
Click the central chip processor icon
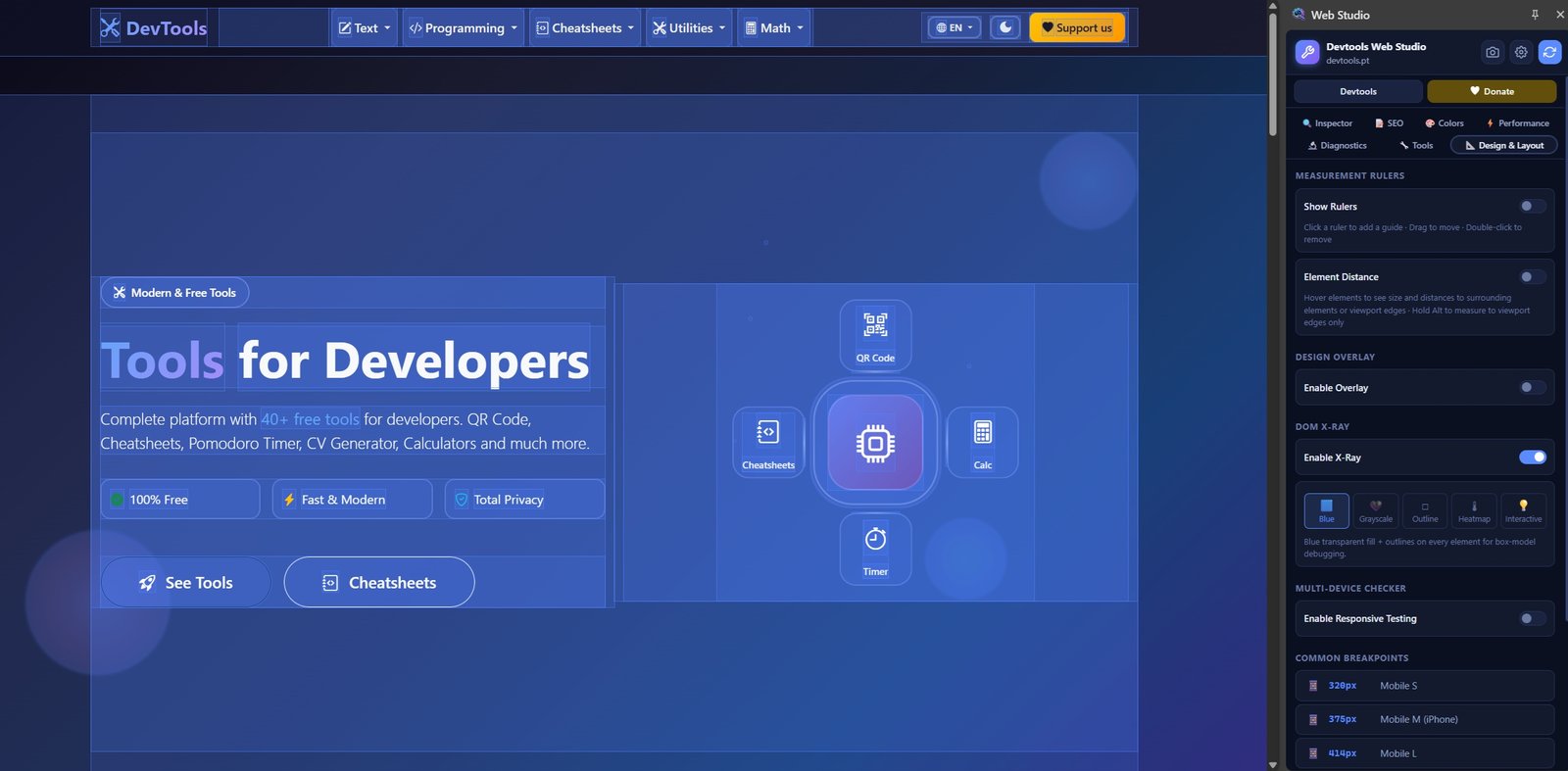[x=875, y=443]
